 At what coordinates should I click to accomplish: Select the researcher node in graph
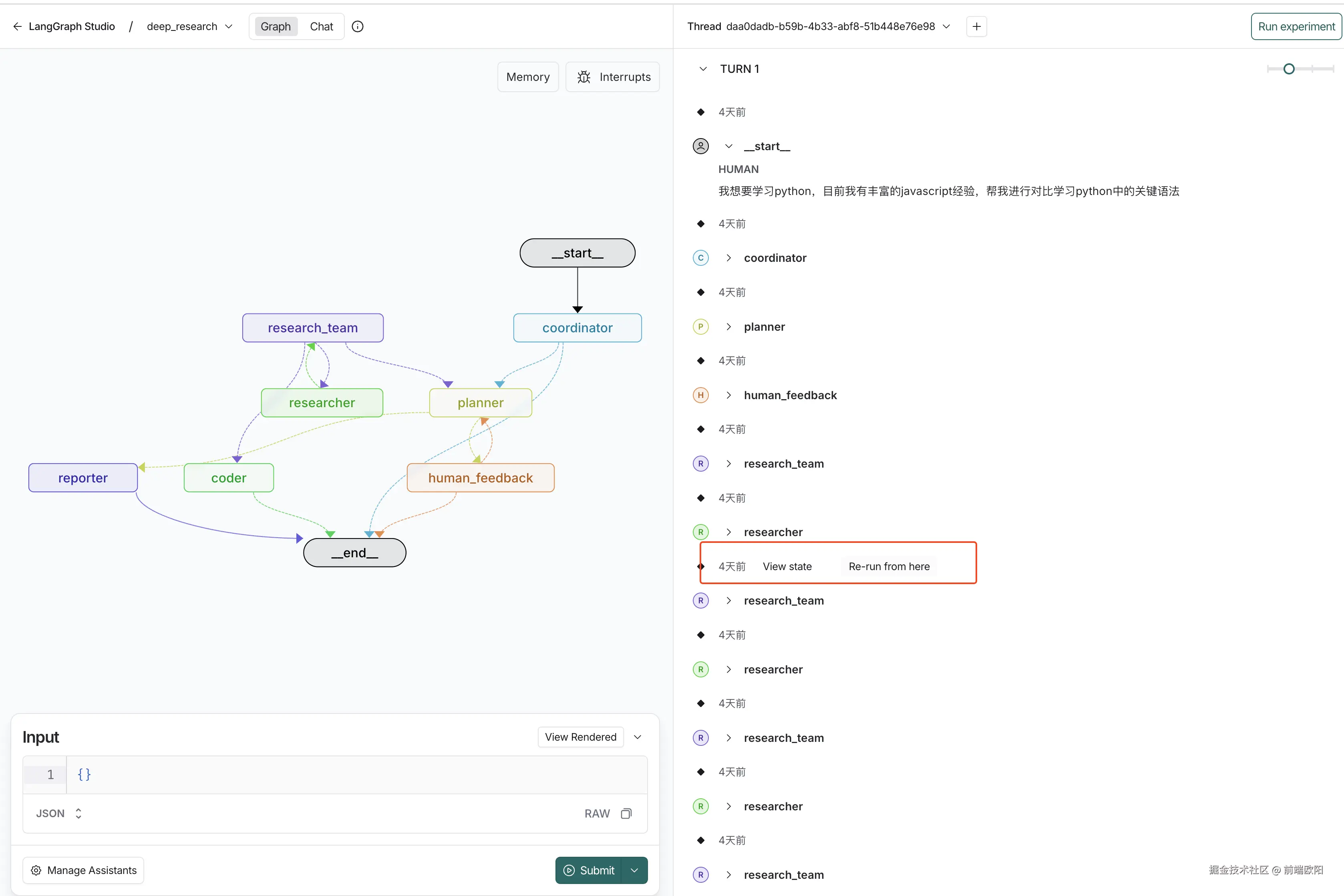pyautogui.click(x=322, y=403)
